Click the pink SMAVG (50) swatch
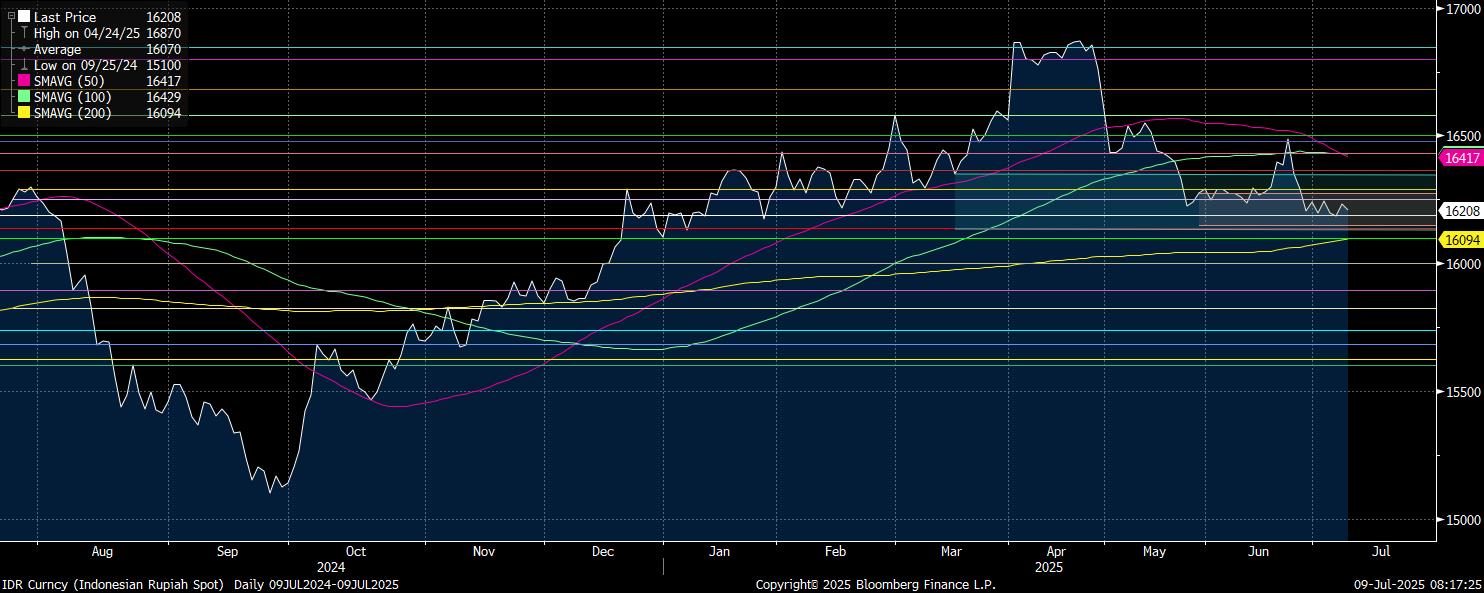 (x=24, y=81)
